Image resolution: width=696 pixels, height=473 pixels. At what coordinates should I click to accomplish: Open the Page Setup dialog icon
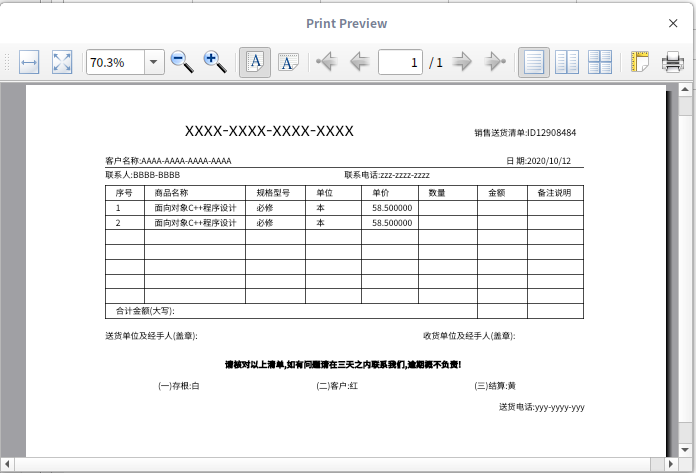640,62
